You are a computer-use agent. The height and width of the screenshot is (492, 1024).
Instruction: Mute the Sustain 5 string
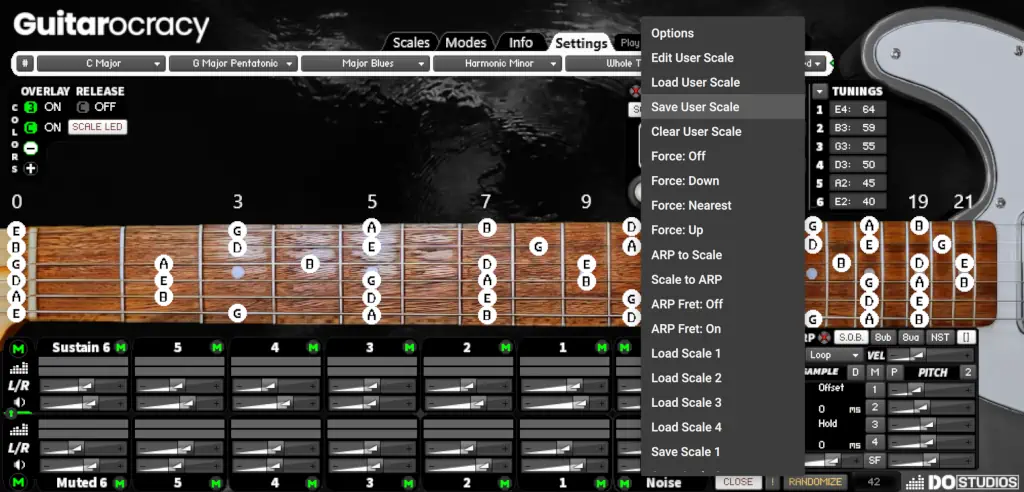(x=216, y=348)
